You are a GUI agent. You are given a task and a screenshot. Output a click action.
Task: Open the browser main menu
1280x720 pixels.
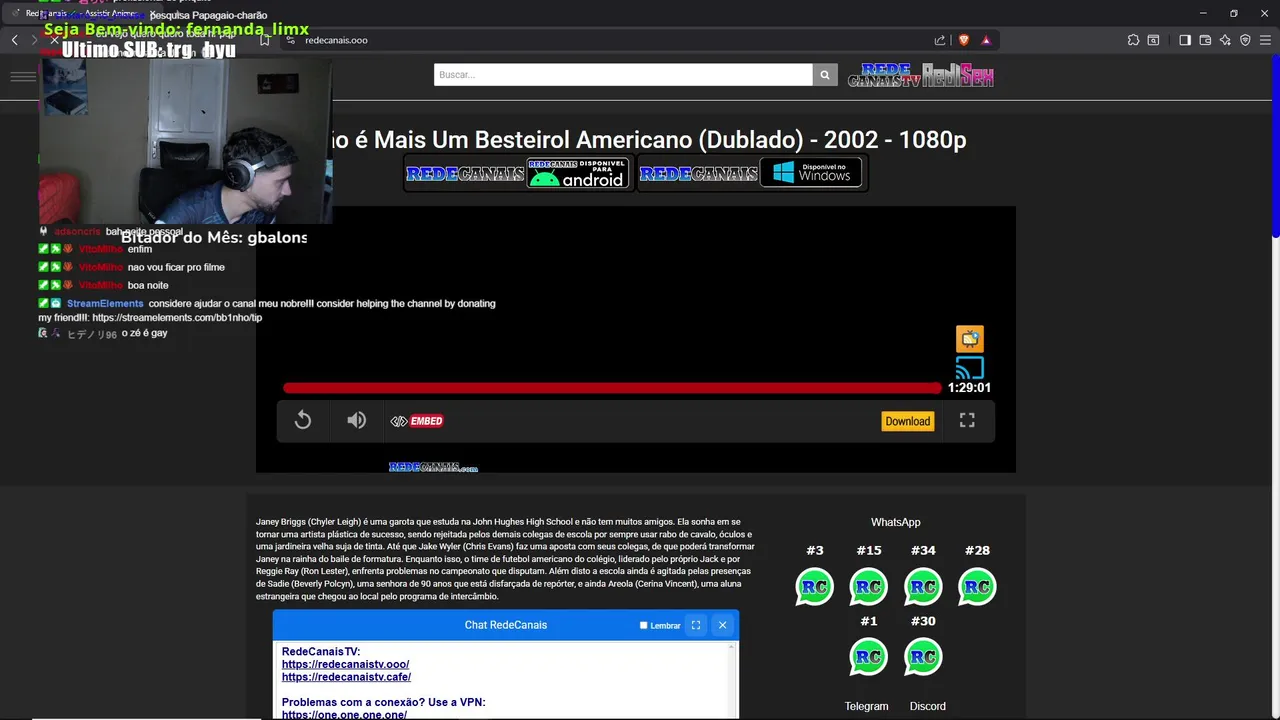pos(1265,40)
